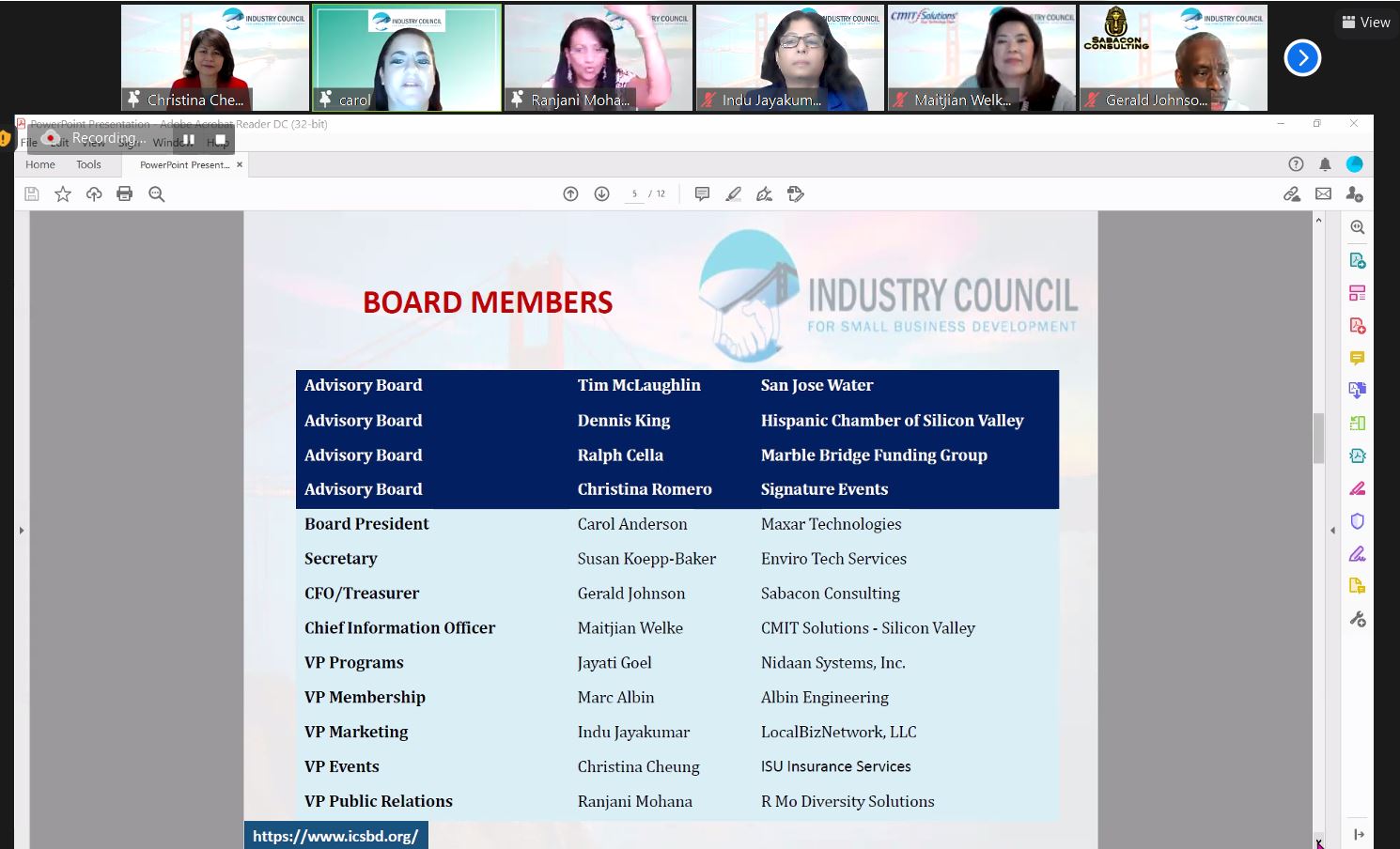
Task: Open the More Tools wrench icon
Action: (1358, 619)
